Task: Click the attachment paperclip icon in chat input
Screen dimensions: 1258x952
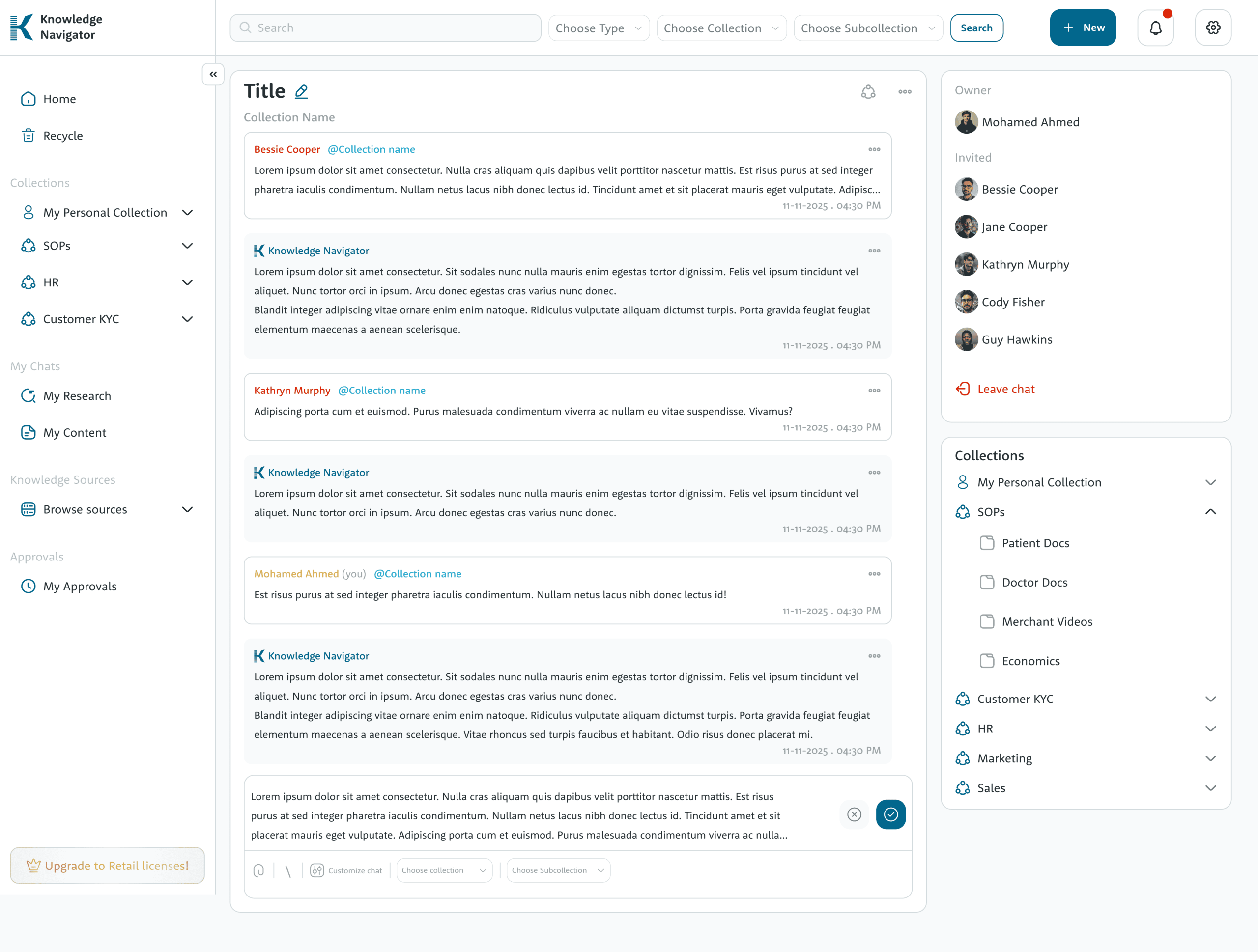Action: coord(259,870)
